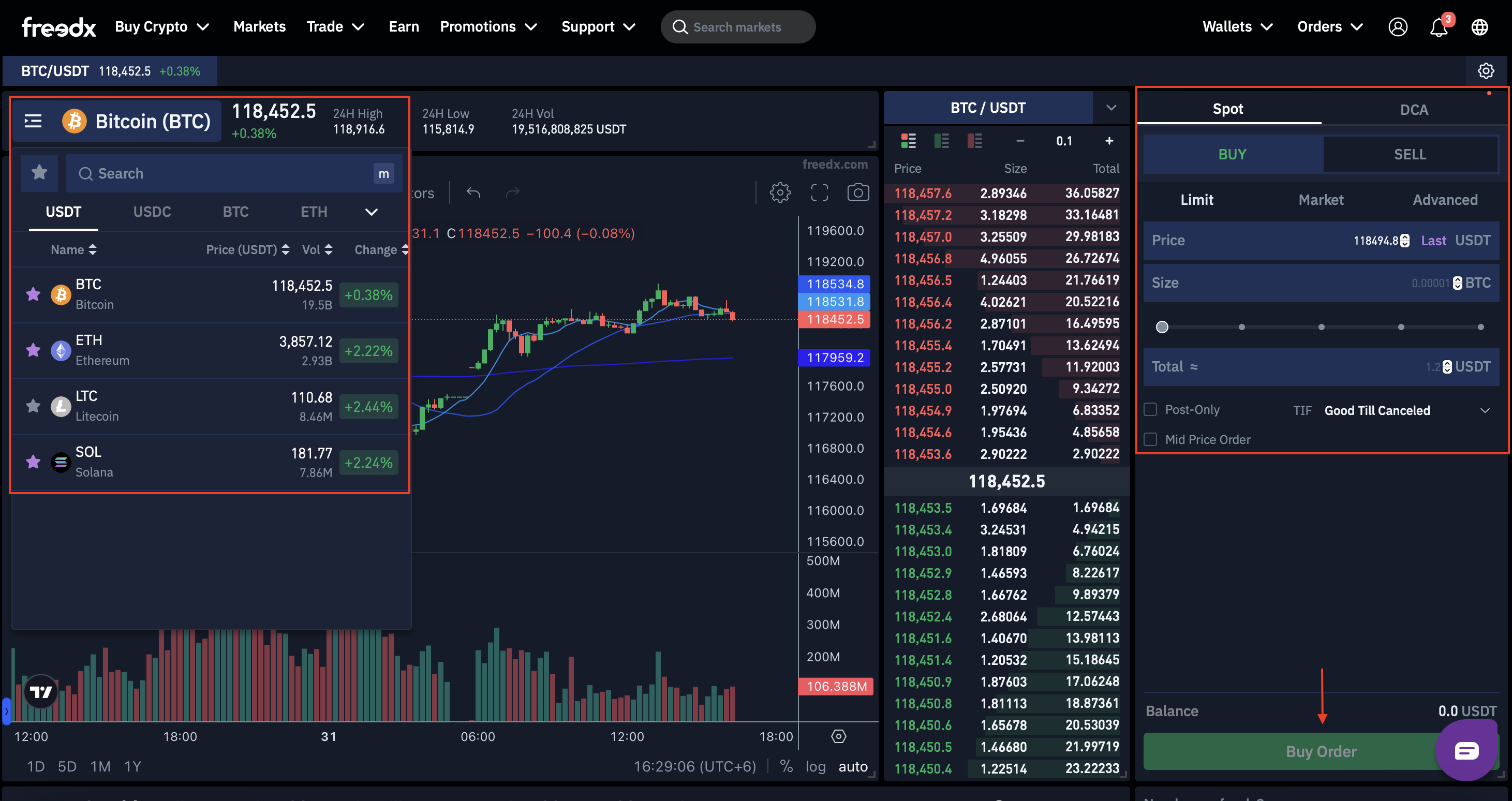Screen dimensions: 1512x801
Task: Click the BUY button
Action: click(x=1232, y=154)
